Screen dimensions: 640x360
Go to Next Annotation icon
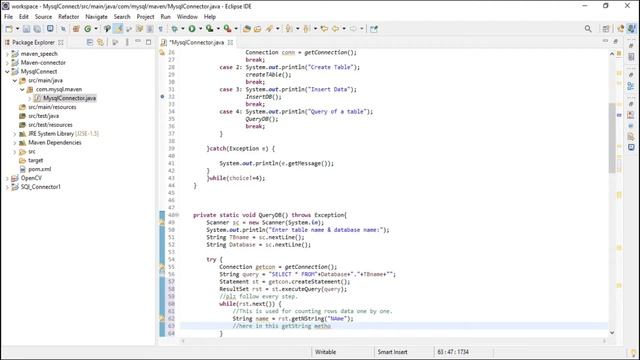pos(289,29)
